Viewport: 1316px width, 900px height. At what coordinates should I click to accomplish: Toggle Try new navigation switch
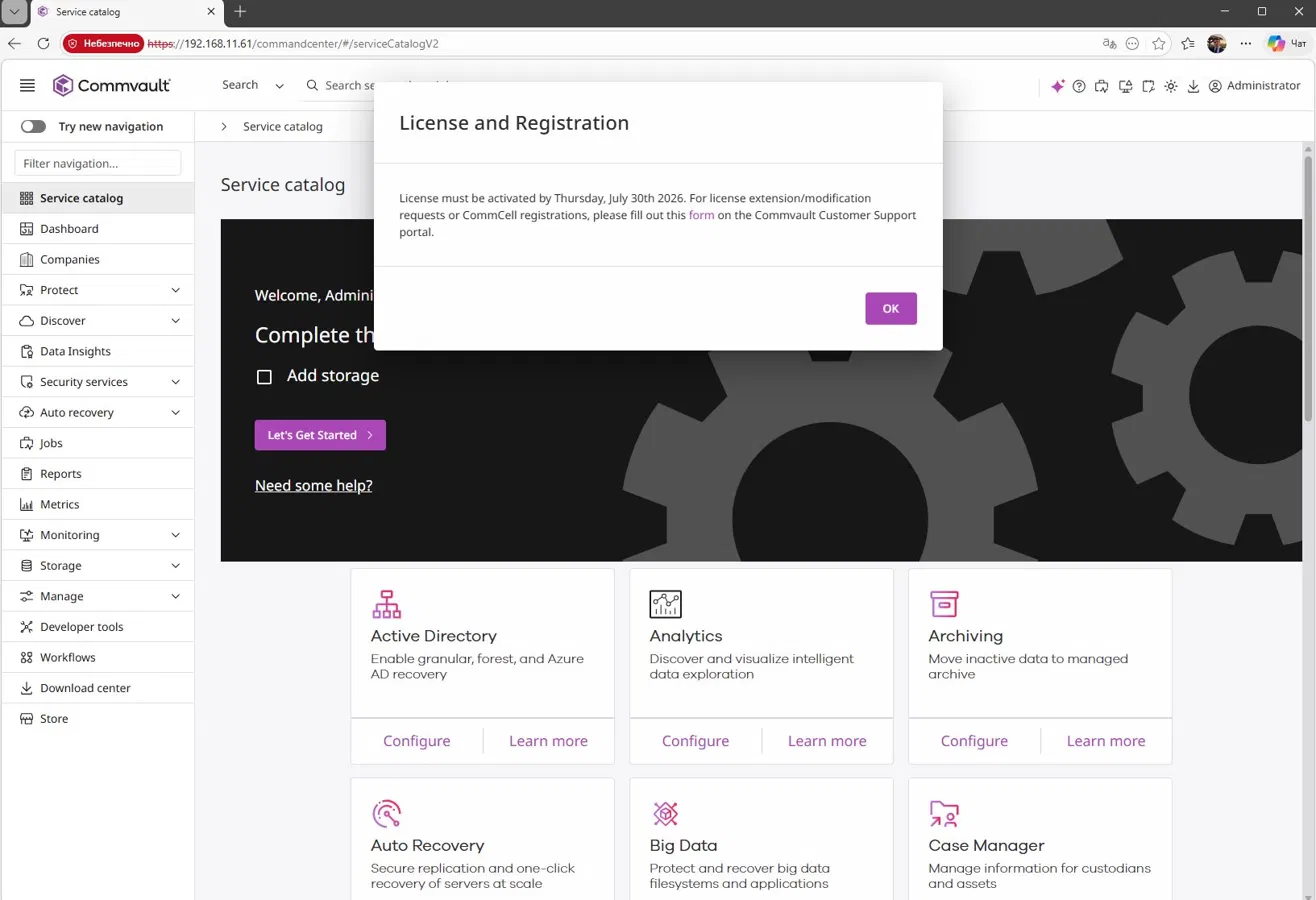pos(33,127)
